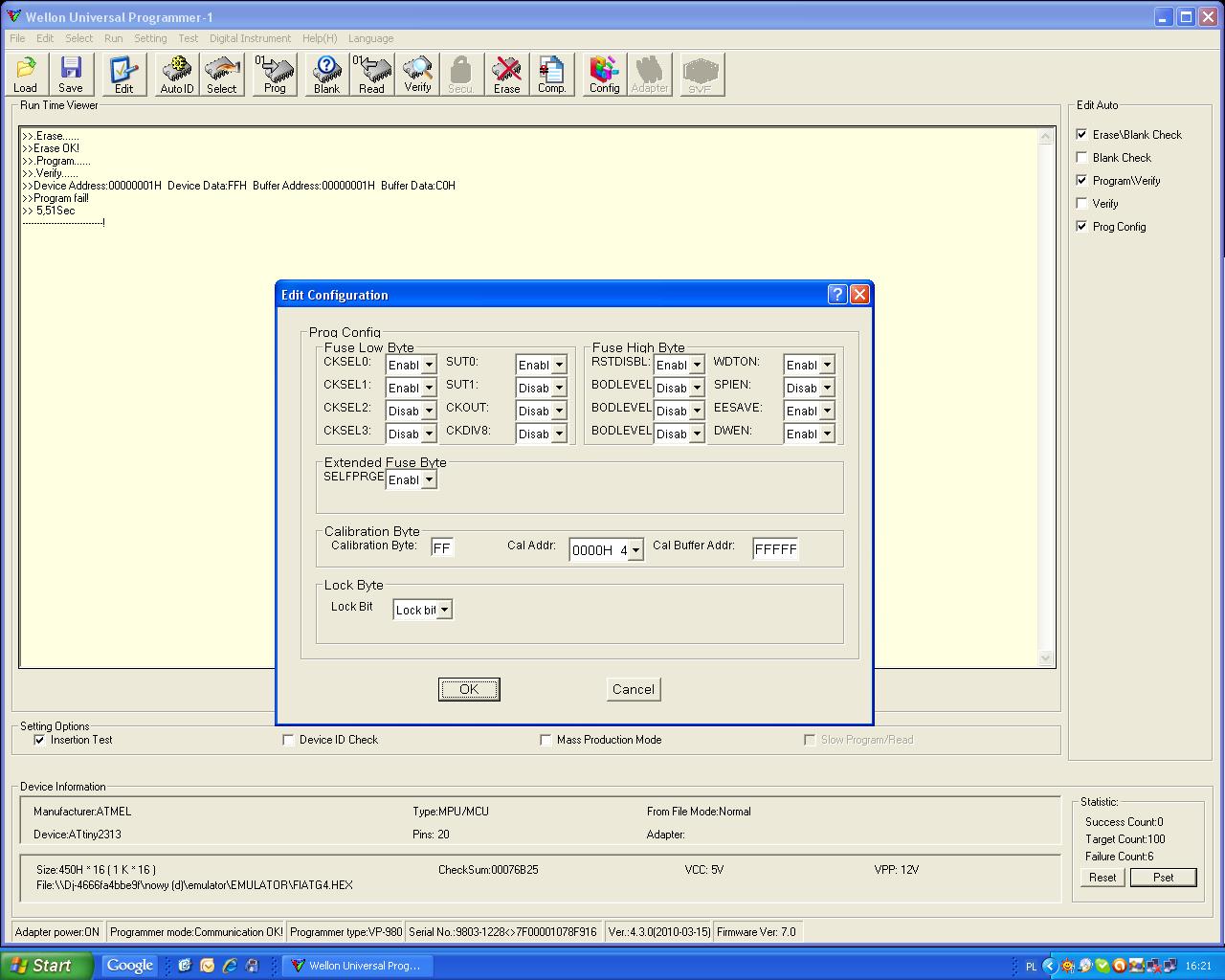Viewport: 1225px width, 980px height.
Task: Toggle the Erase\Blank Check checkbox
Action: pyautogui.click(x=1082, y=135)
